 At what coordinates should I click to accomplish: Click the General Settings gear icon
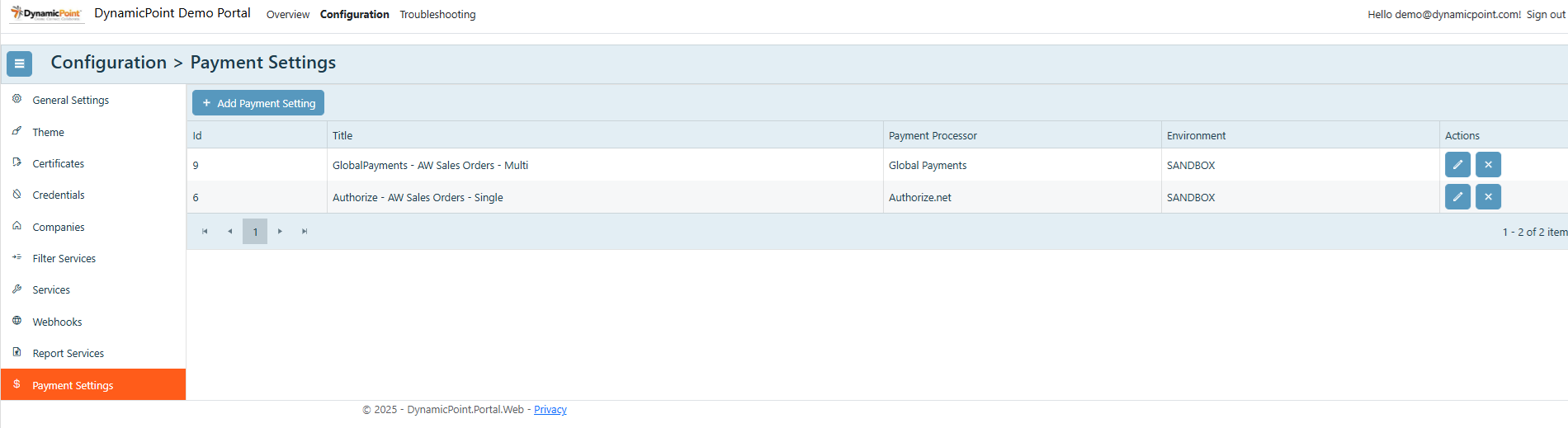(x=17, y=99)
